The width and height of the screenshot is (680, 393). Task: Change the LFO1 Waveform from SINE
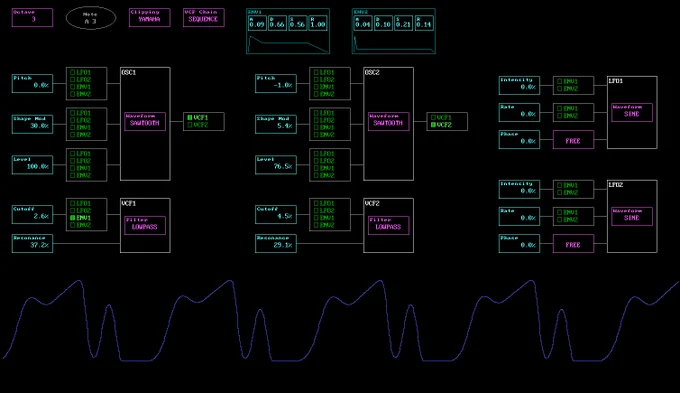coord(632,112)
